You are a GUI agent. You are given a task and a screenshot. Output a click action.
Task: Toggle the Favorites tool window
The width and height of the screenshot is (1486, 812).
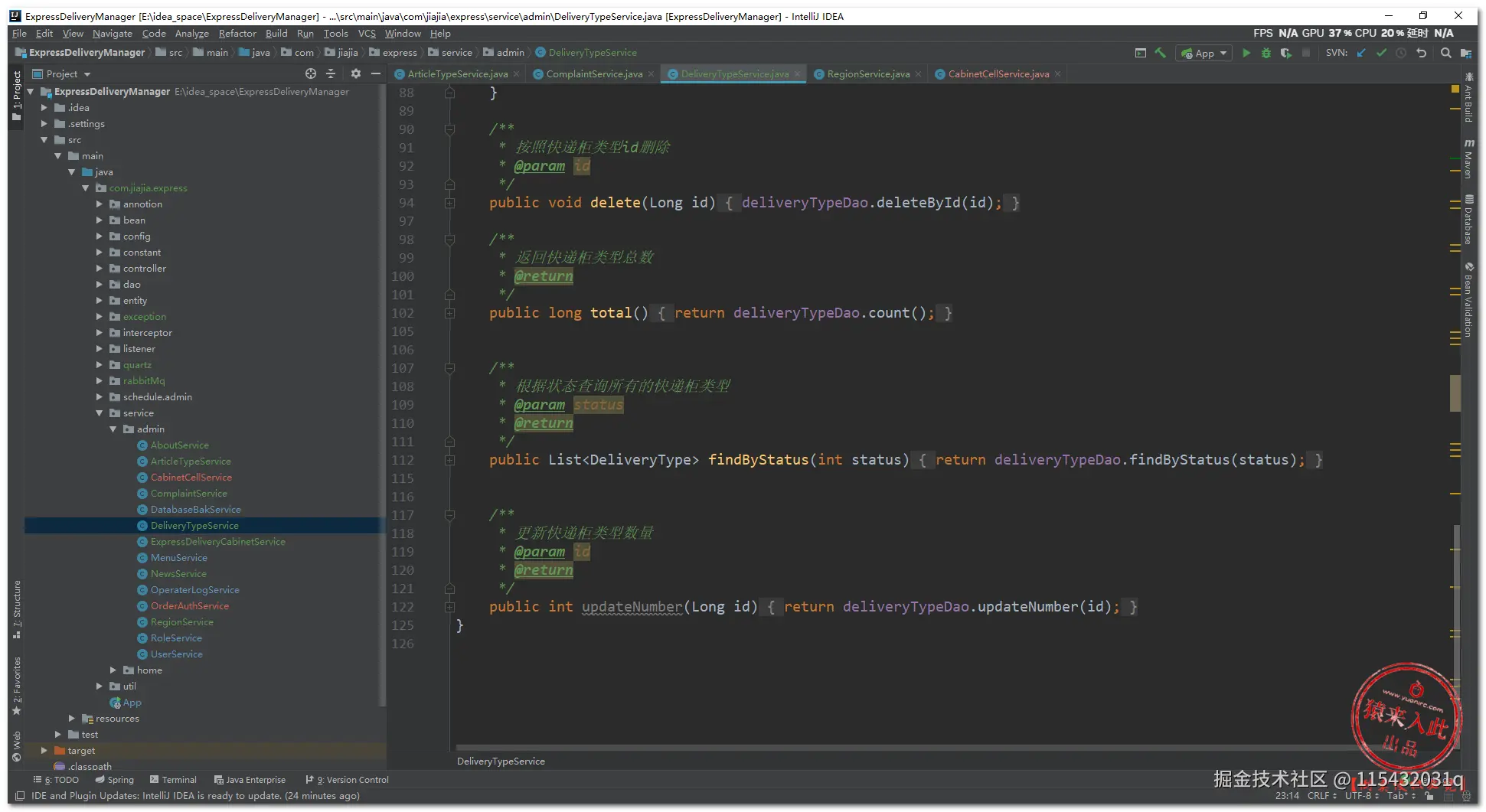coord(17,685)
